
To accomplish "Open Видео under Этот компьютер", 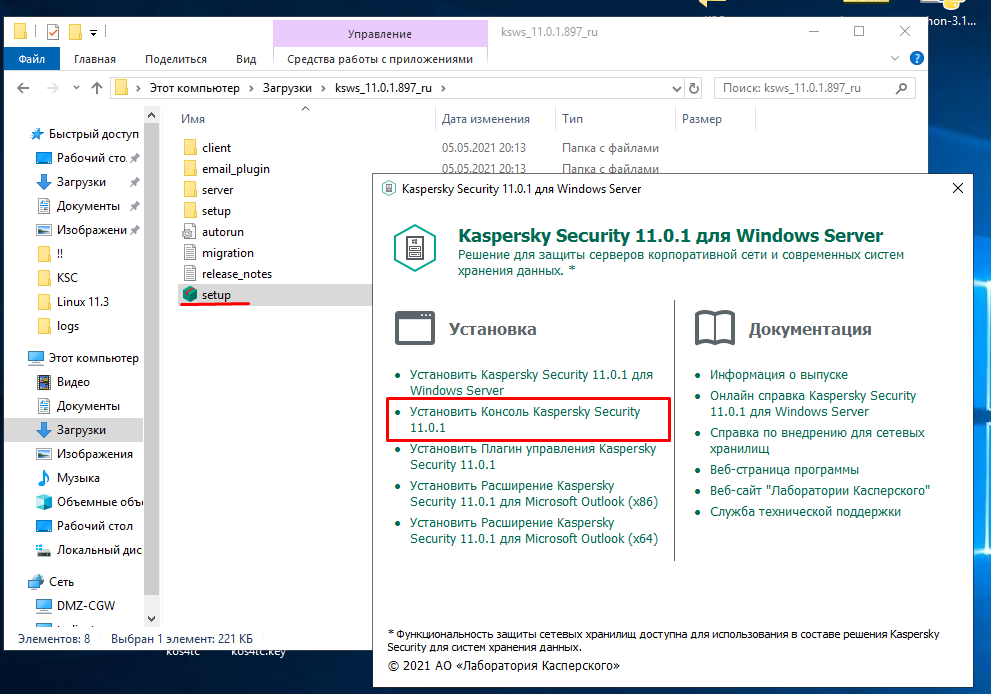I will point(73,382).
